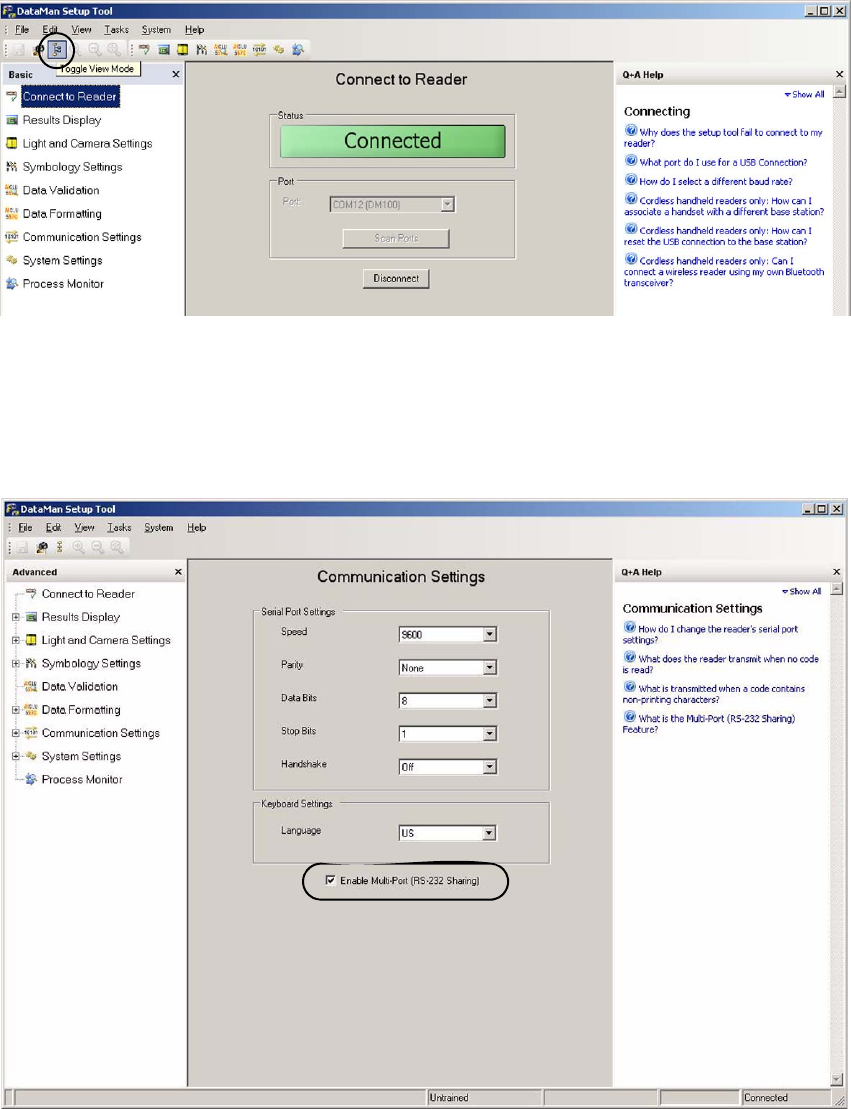Open the Stop Bits dropdown
Screen dimensions: 851x1109
coord(490,734)
